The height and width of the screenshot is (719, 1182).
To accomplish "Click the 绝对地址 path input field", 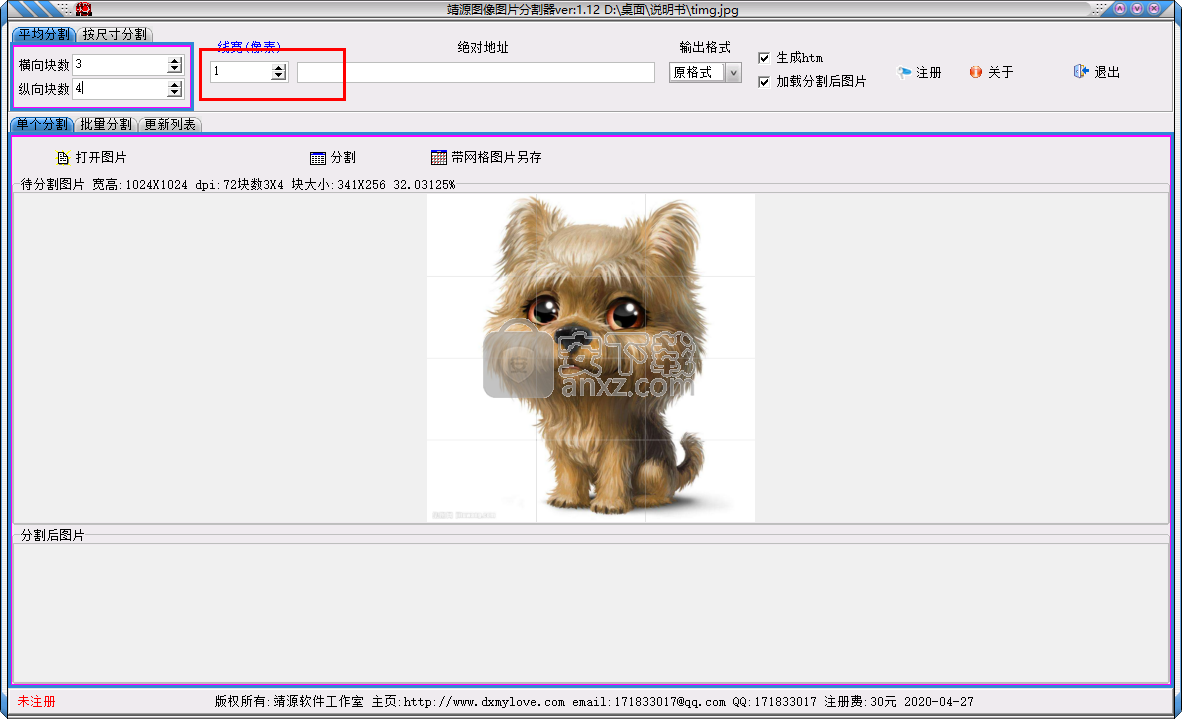I will point(476,72).
